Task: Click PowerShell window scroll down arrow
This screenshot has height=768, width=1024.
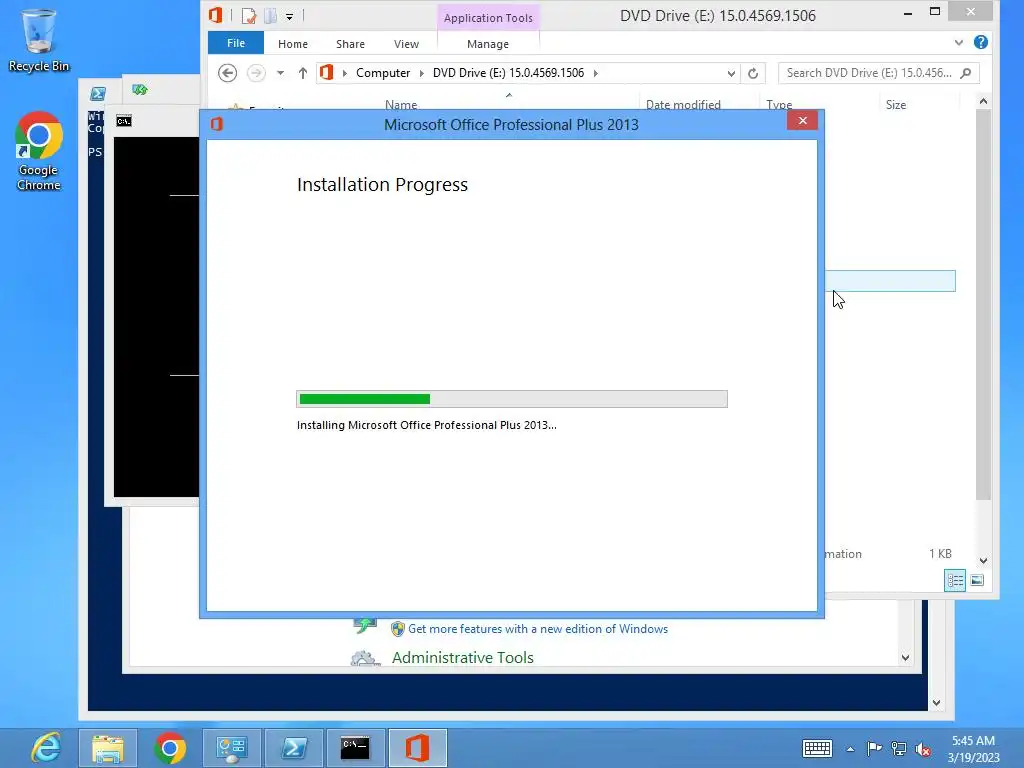Action: click(x=936, y=703)
